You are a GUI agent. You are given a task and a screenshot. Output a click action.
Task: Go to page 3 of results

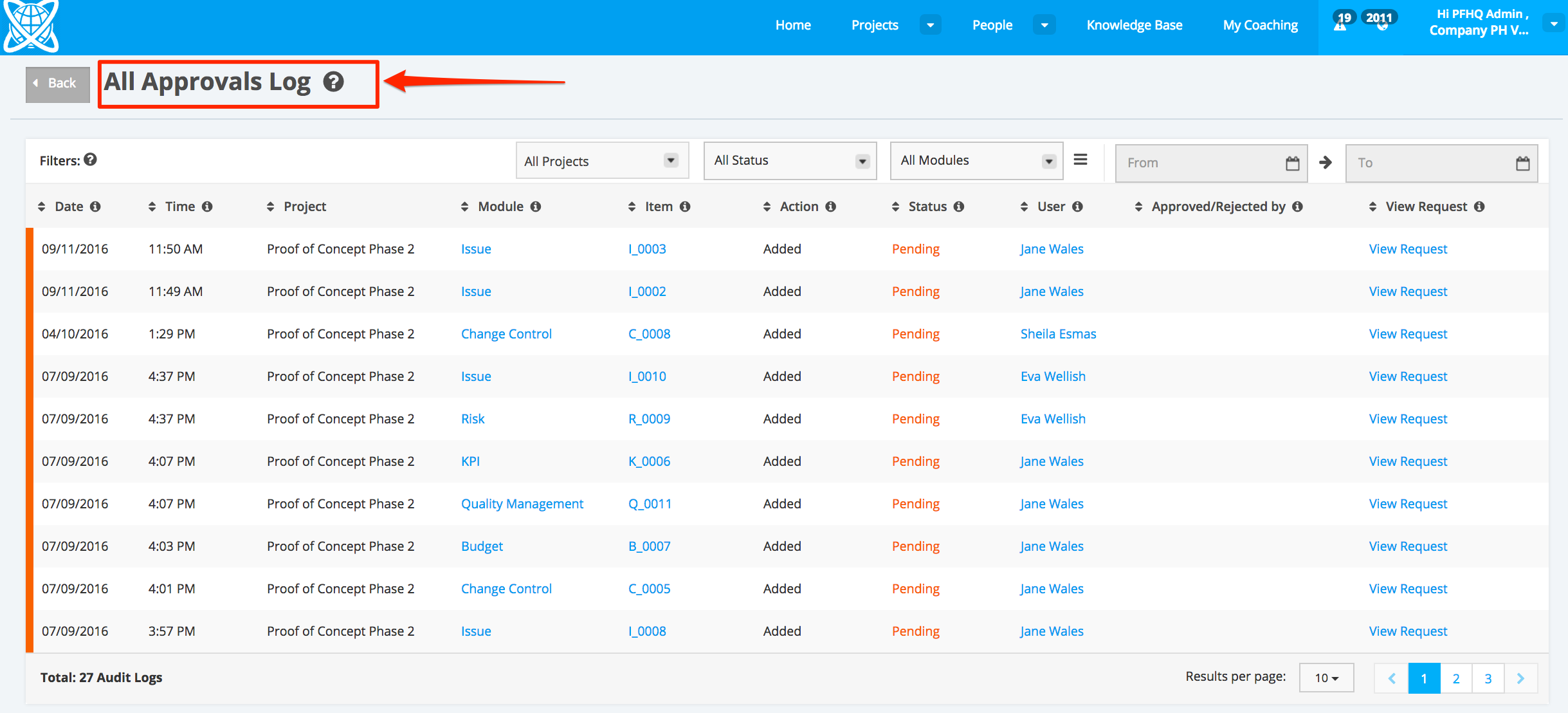coord(1488,678)
